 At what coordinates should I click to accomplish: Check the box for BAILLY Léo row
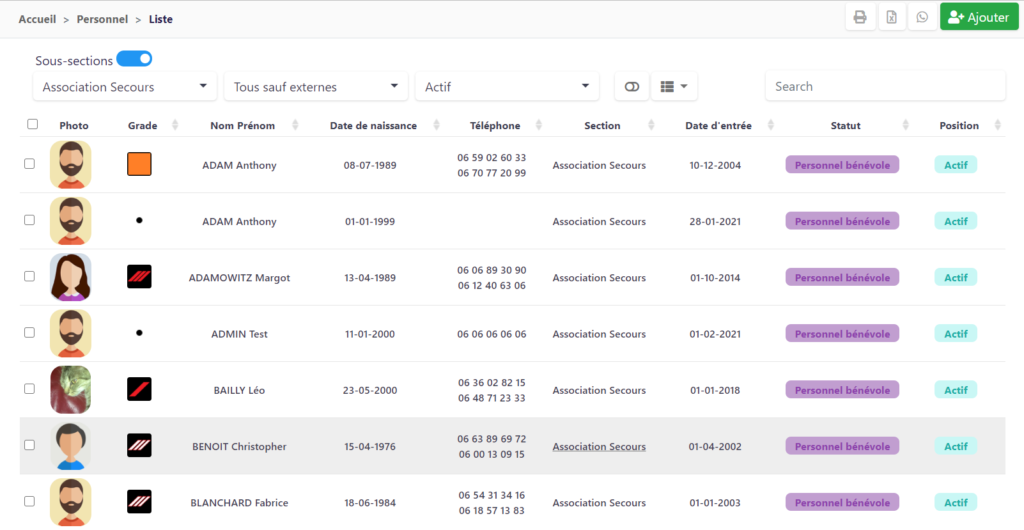29,389
